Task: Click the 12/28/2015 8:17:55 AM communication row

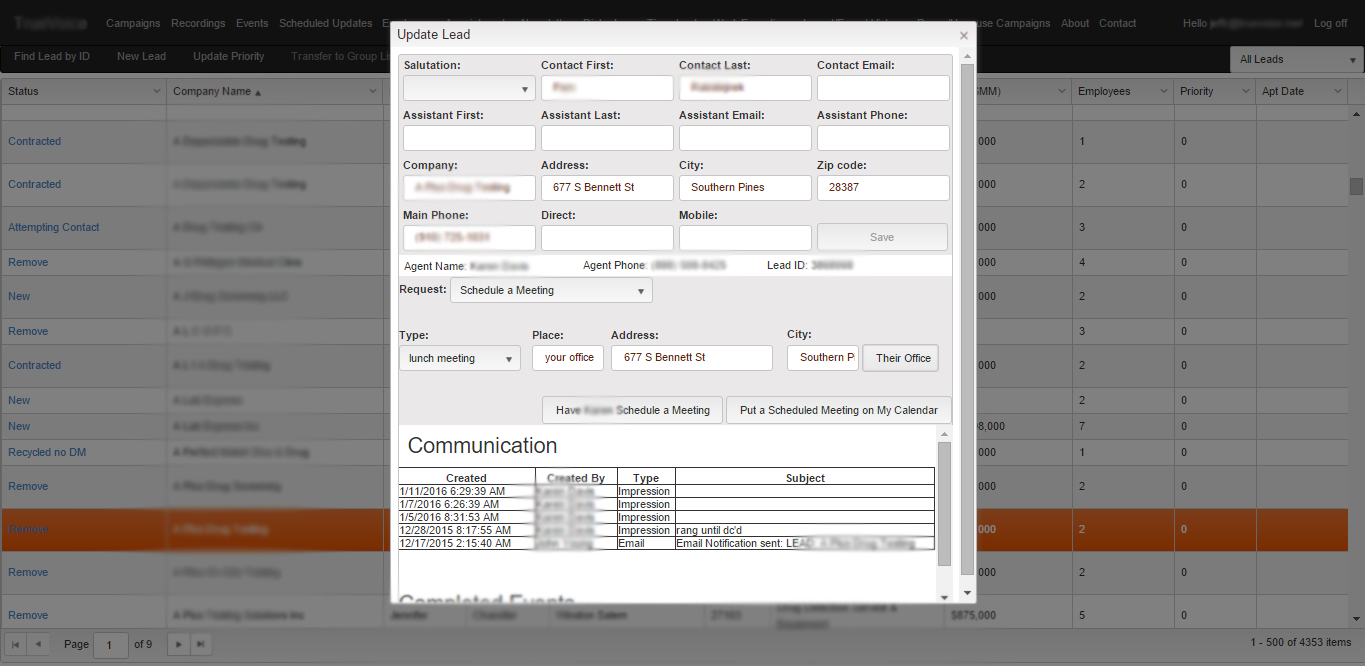Action: 666,530
